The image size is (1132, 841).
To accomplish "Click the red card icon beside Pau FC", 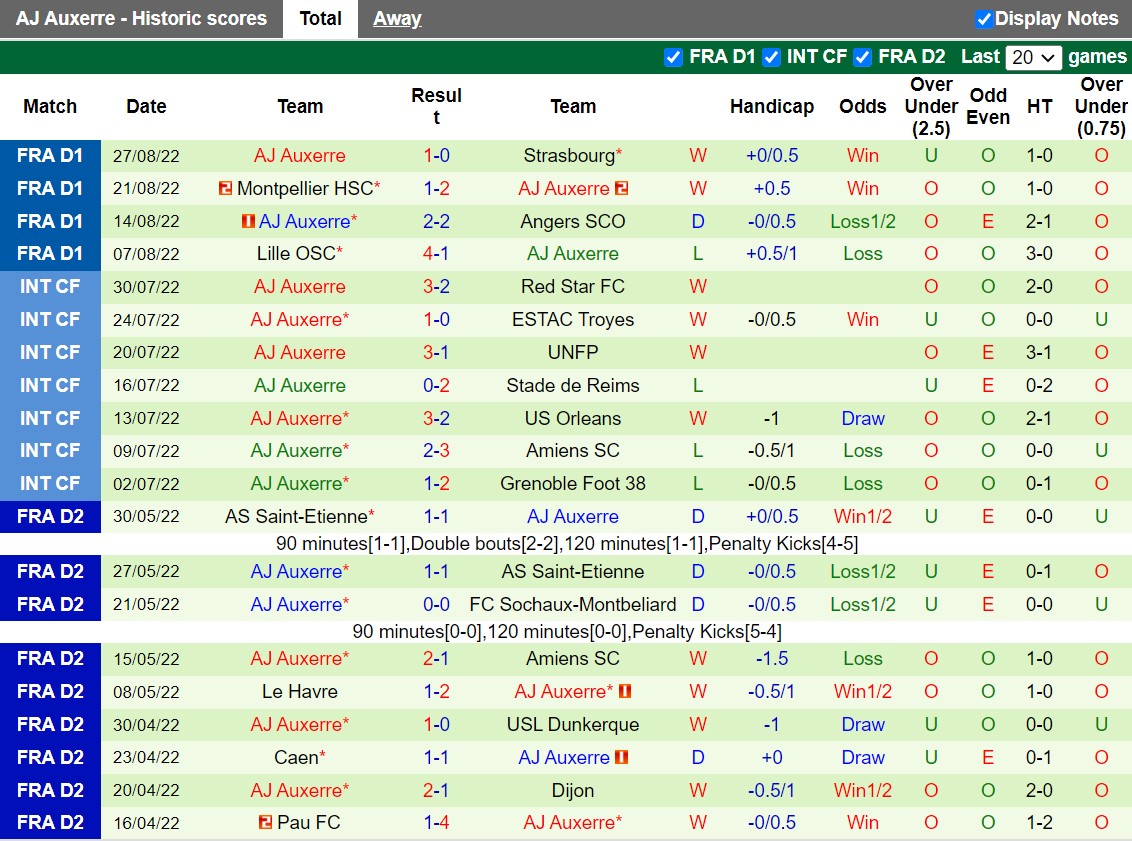I will [x=265, y=823].
